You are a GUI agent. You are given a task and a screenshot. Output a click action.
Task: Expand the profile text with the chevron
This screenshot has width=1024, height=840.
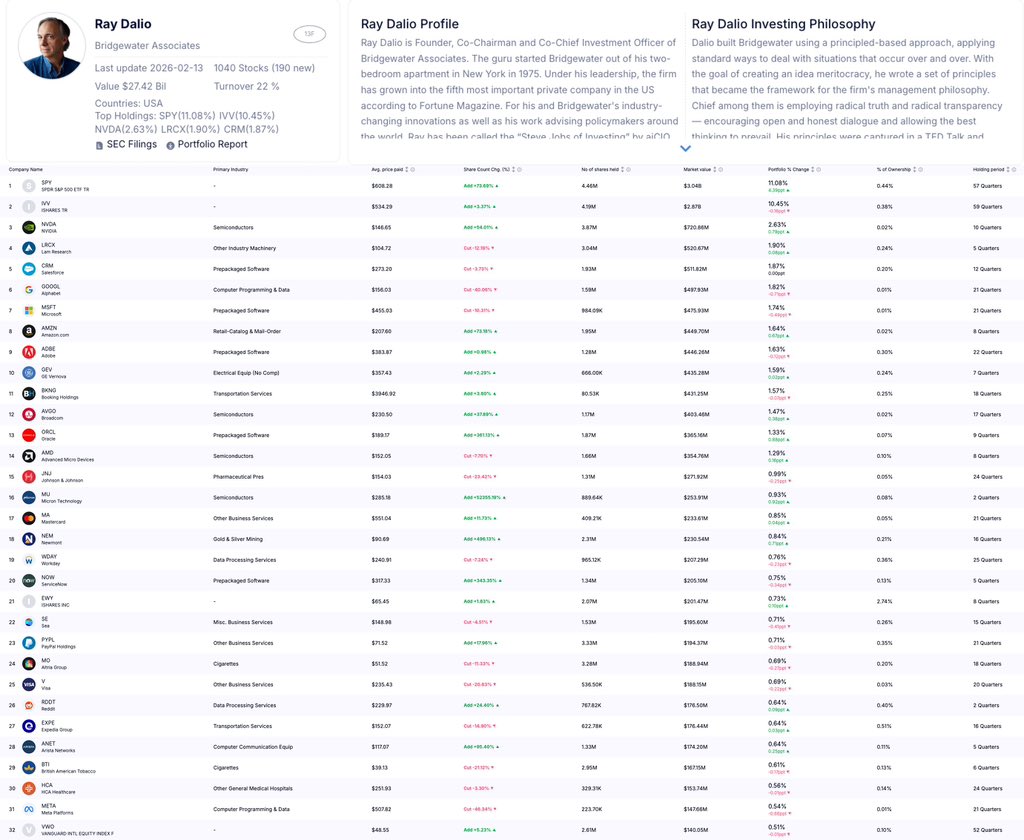[685, 148]
